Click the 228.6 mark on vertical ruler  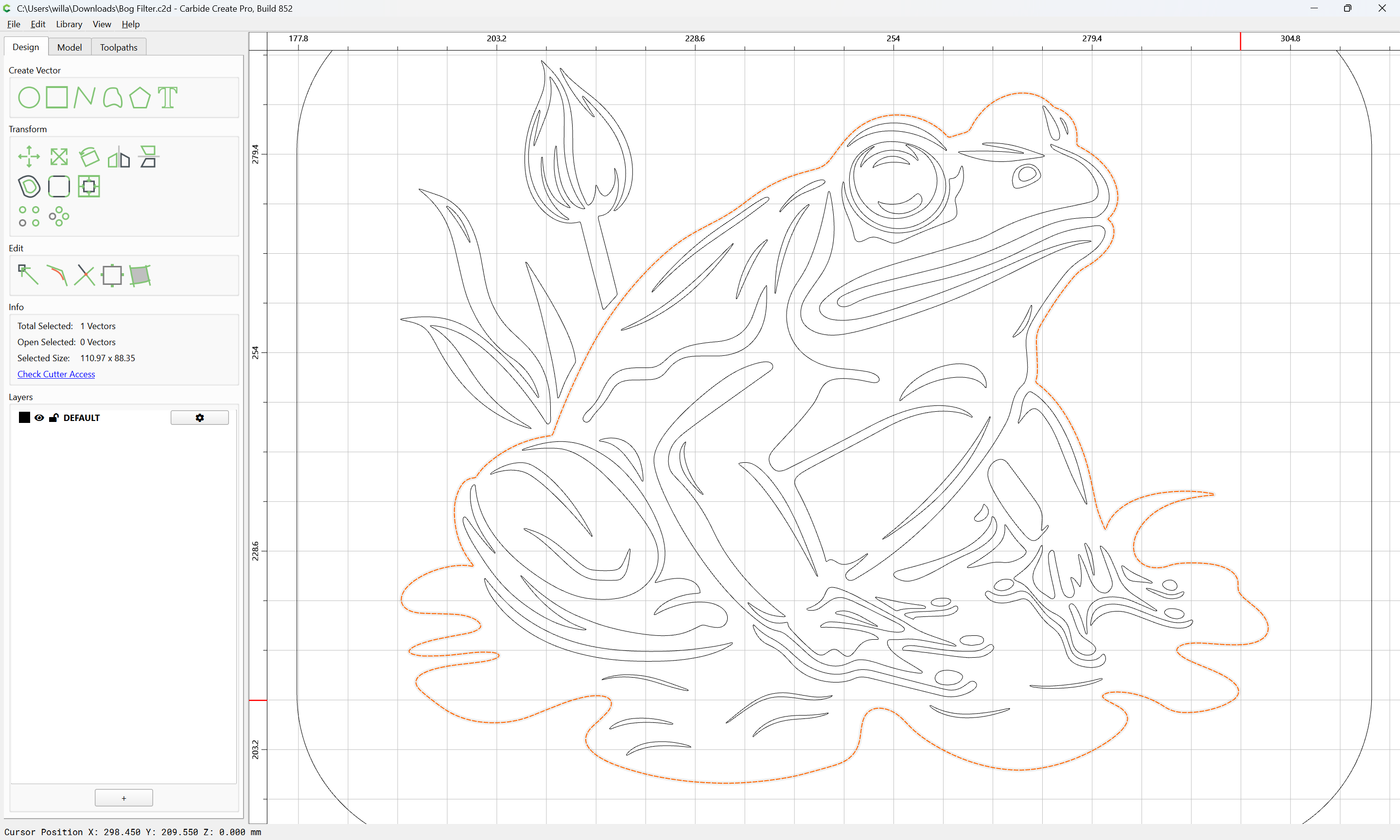[x=255, y=551]
